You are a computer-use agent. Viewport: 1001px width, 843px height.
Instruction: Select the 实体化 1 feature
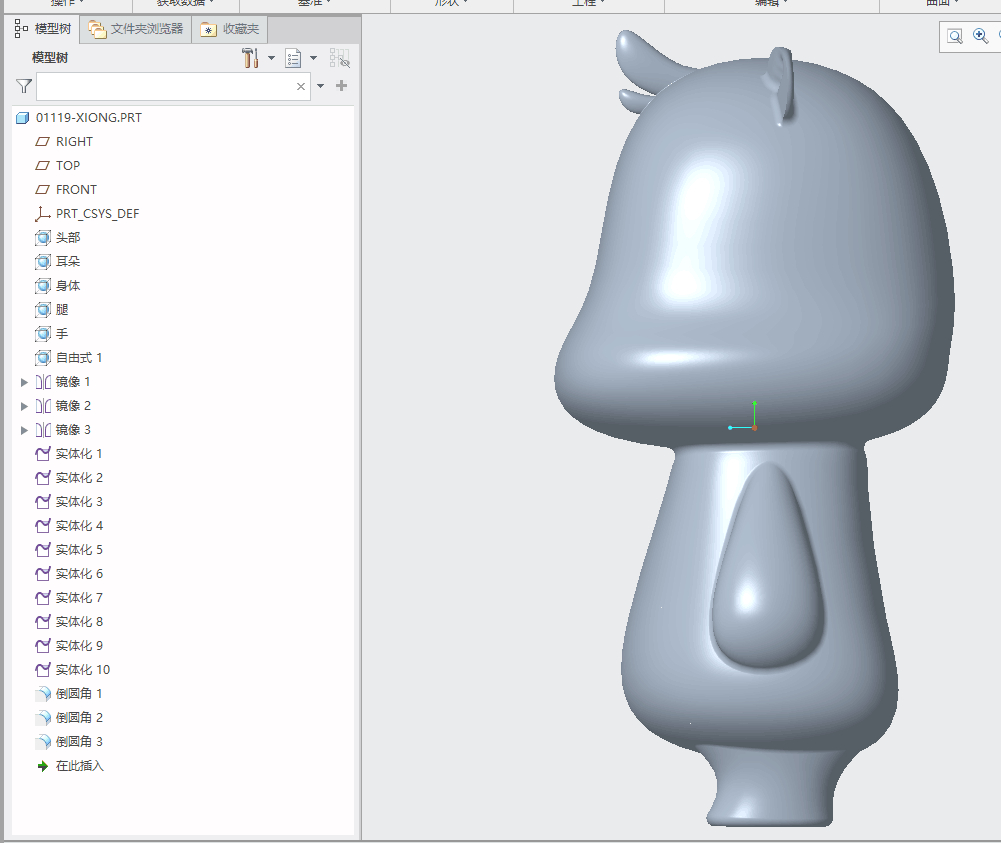point(69,454)
